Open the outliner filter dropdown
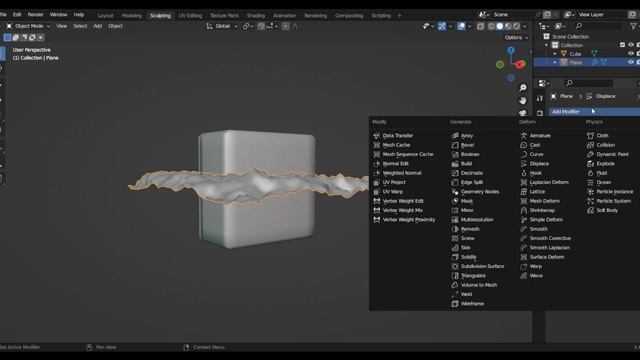The image size is (640, 360). point(634,26)
